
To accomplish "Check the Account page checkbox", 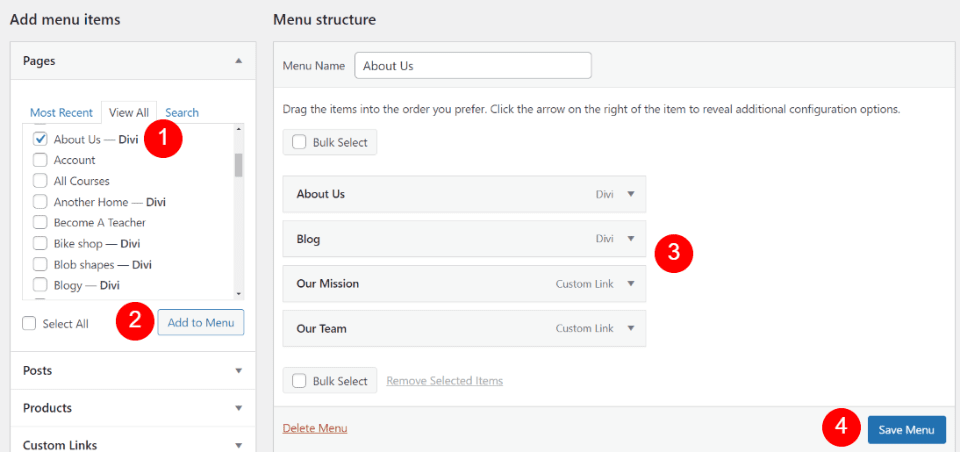I will coord(41,160).
